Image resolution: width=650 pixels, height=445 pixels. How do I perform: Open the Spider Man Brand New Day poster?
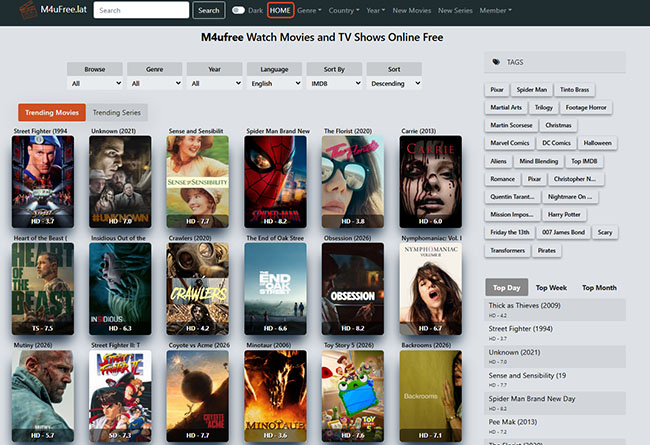point(275,182)
